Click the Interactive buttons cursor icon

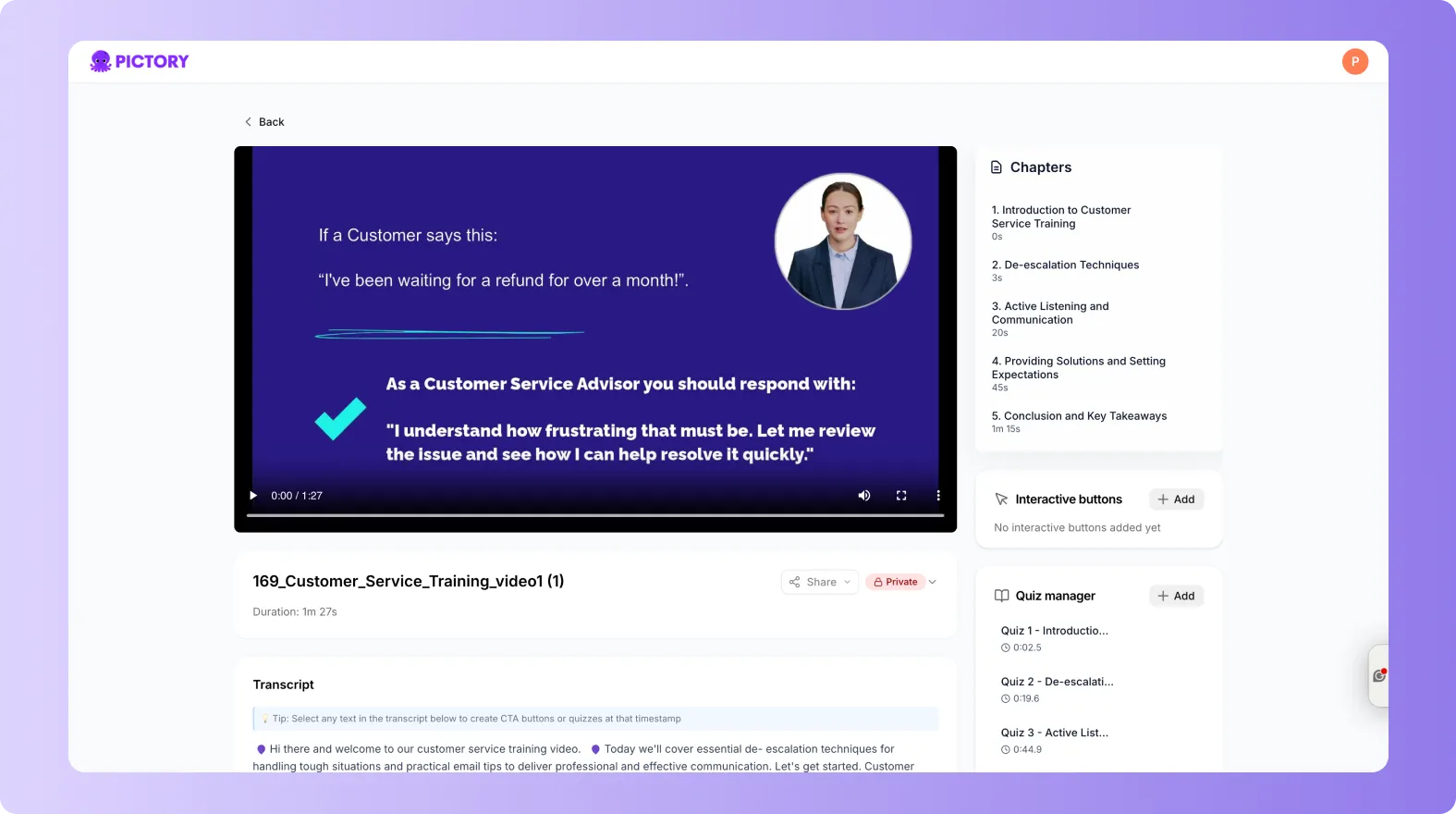point(1001,499)
